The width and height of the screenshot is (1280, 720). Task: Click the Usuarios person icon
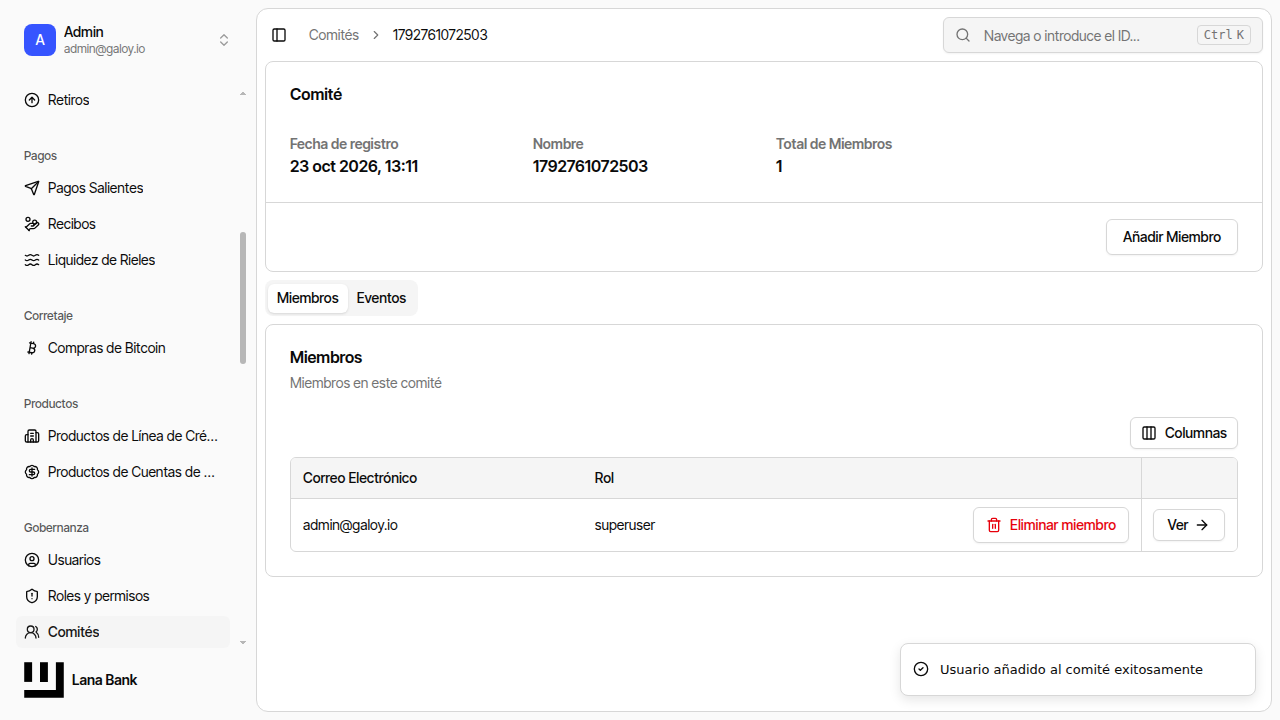tap(32, 560)
